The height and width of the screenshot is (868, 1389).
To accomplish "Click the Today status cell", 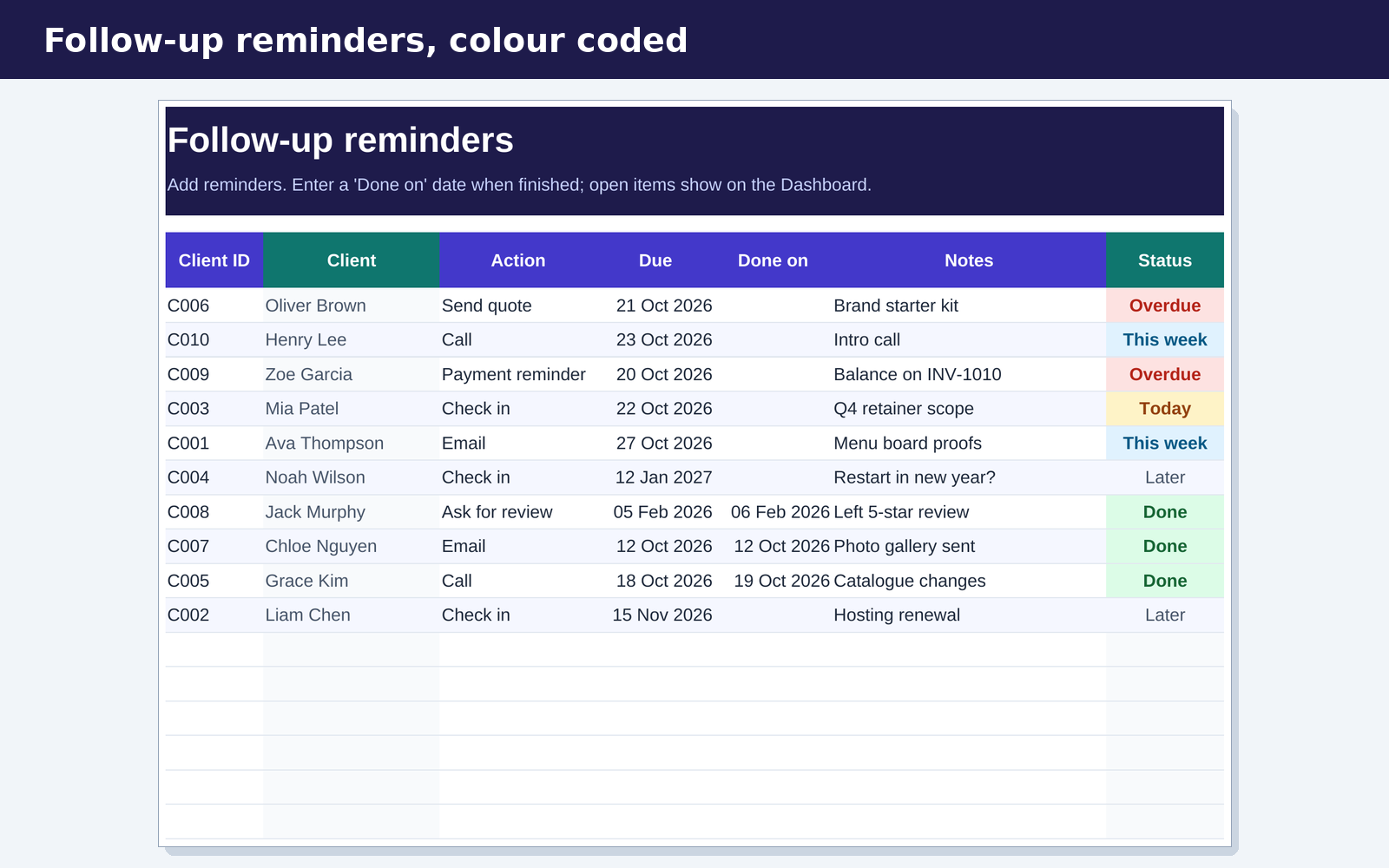I will tap(1165, 408).
